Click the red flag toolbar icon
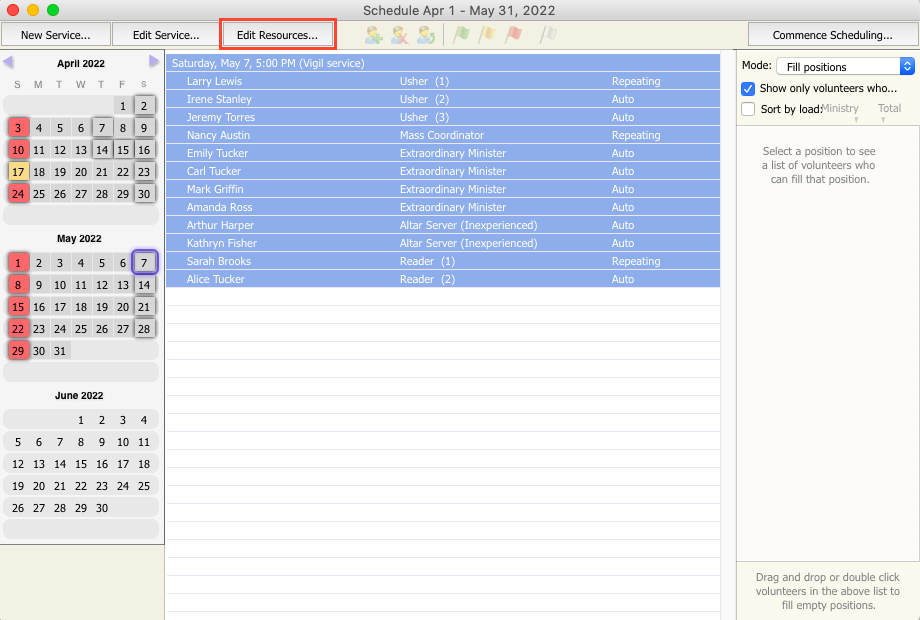920x620 pixels. (x=513, y=35)
